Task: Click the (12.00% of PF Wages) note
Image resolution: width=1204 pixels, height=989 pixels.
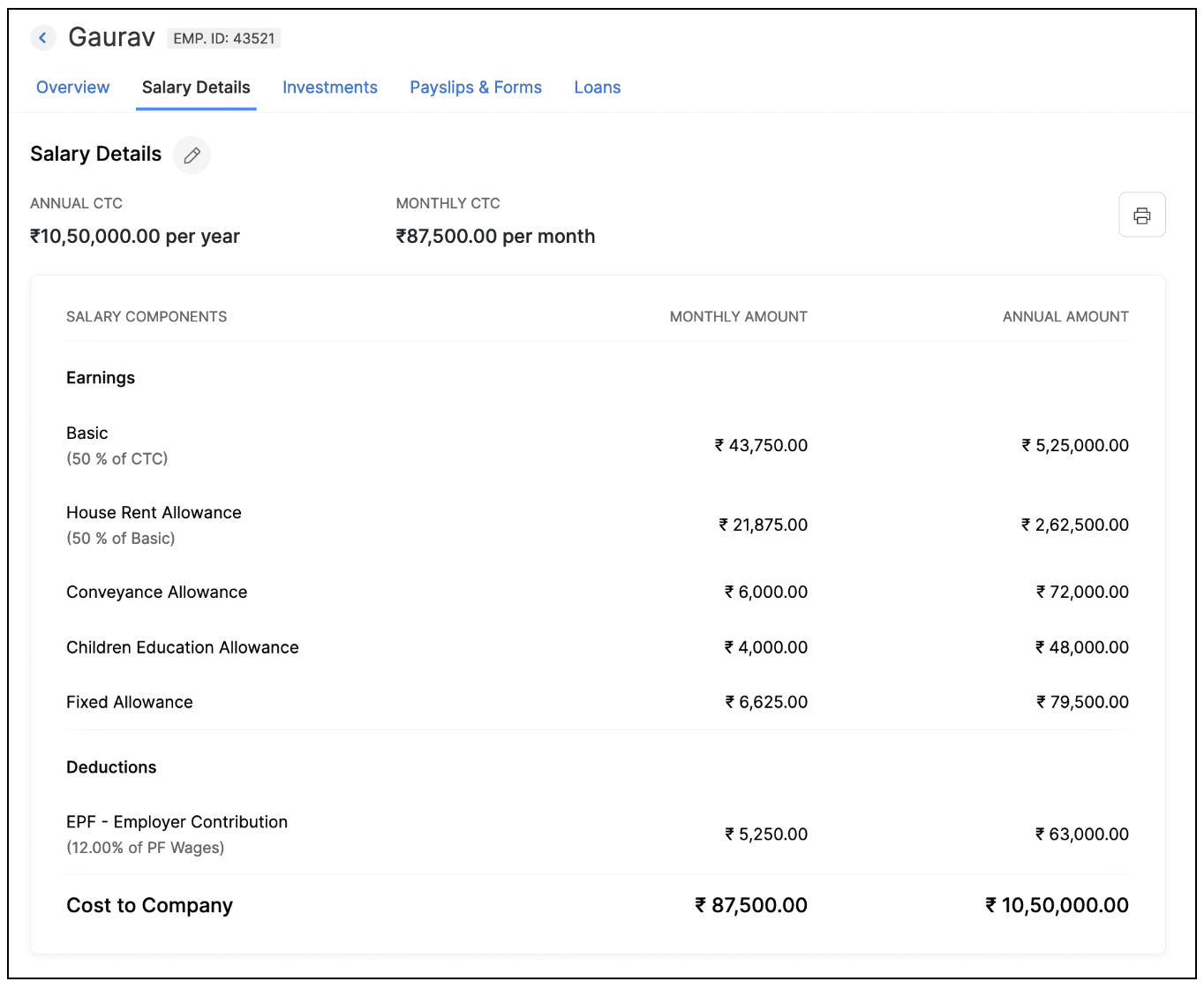Action: [x=146, y=849]
